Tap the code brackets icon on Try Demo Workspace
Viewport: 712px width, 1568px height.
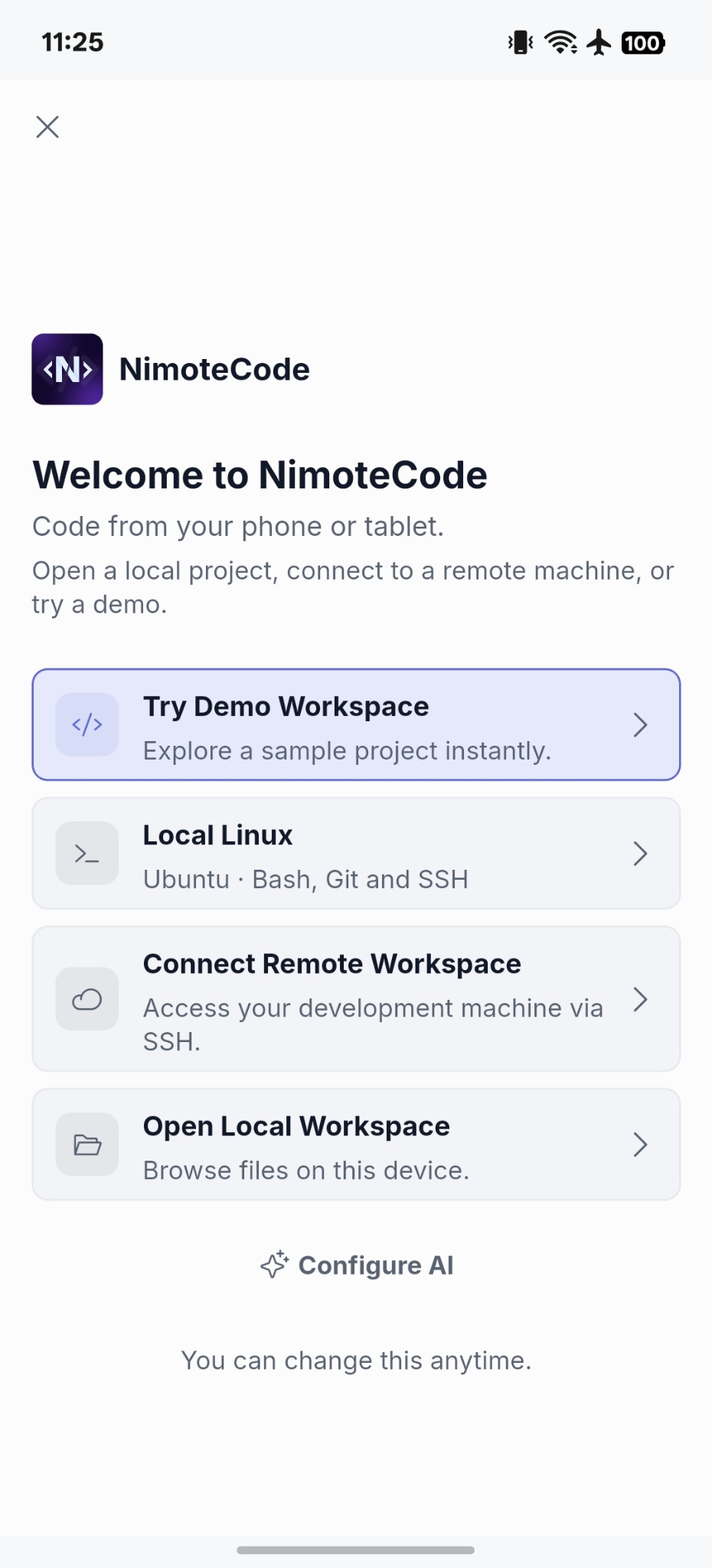pos(87,724)
